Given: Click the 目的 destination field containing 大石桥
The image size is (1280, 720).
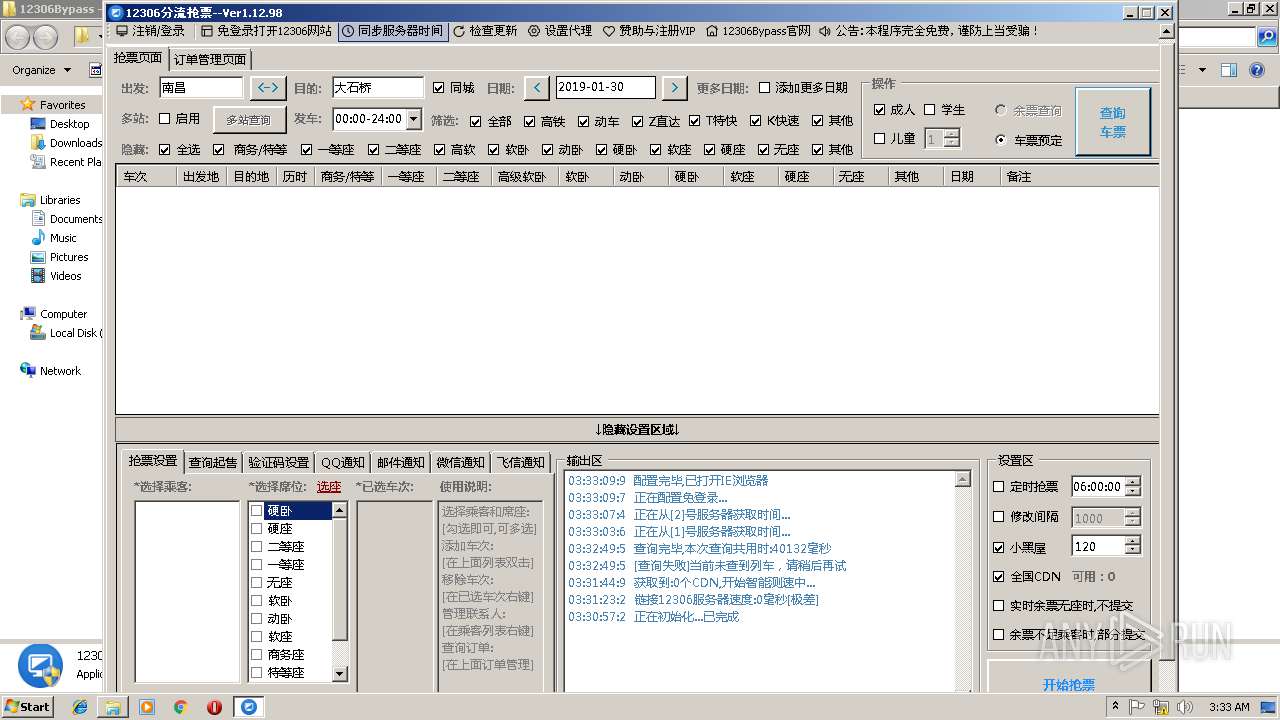Looking at the screenshot, I should pos(378,88).
